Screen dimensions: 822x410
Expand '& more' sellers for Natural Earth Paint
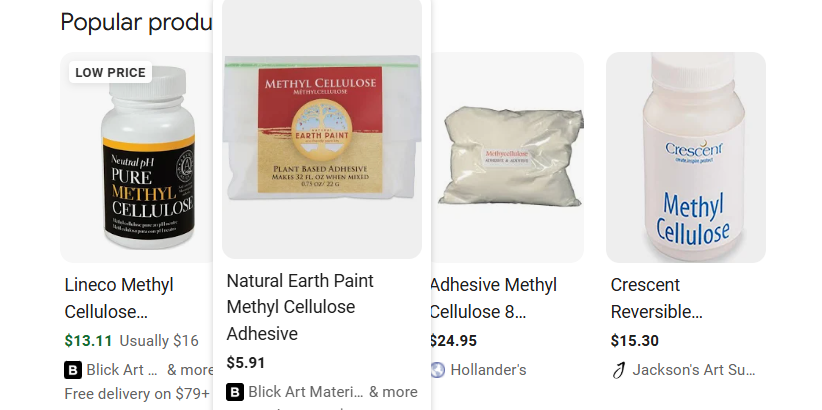(393, 392)
